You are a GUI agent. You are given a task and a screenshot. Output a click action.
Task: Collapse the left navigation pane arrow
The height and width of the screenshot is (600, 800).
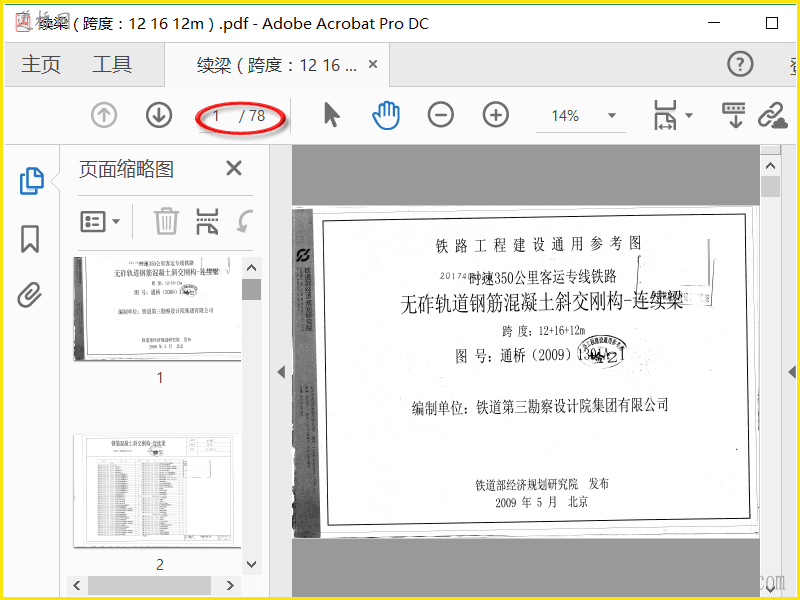(281, 372)
